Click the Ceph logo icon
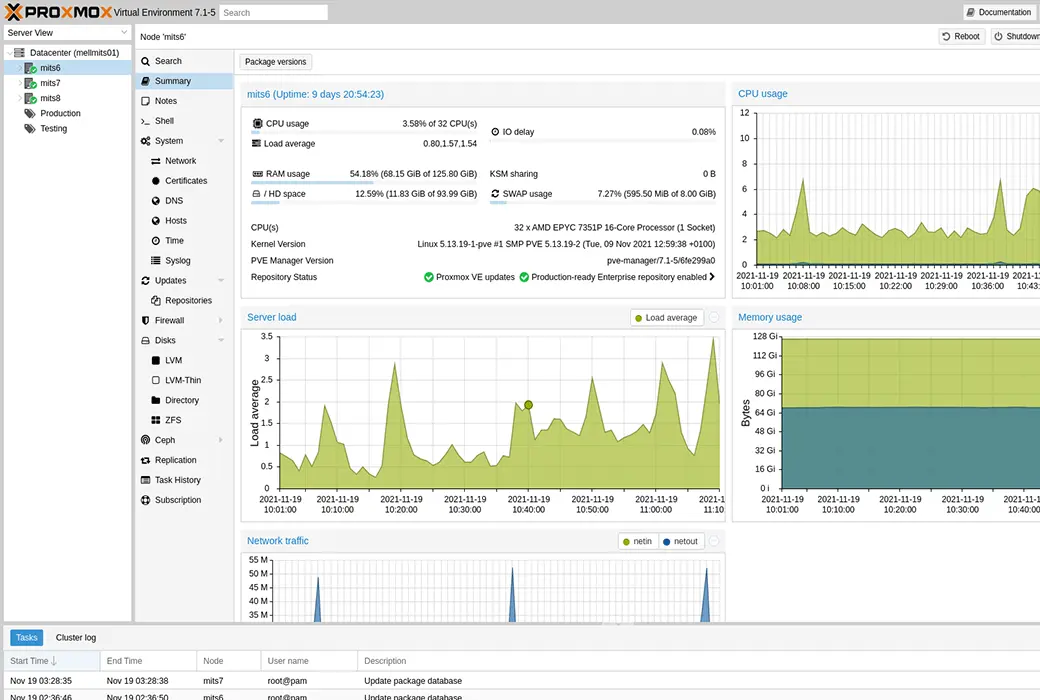 pos(145,440)
